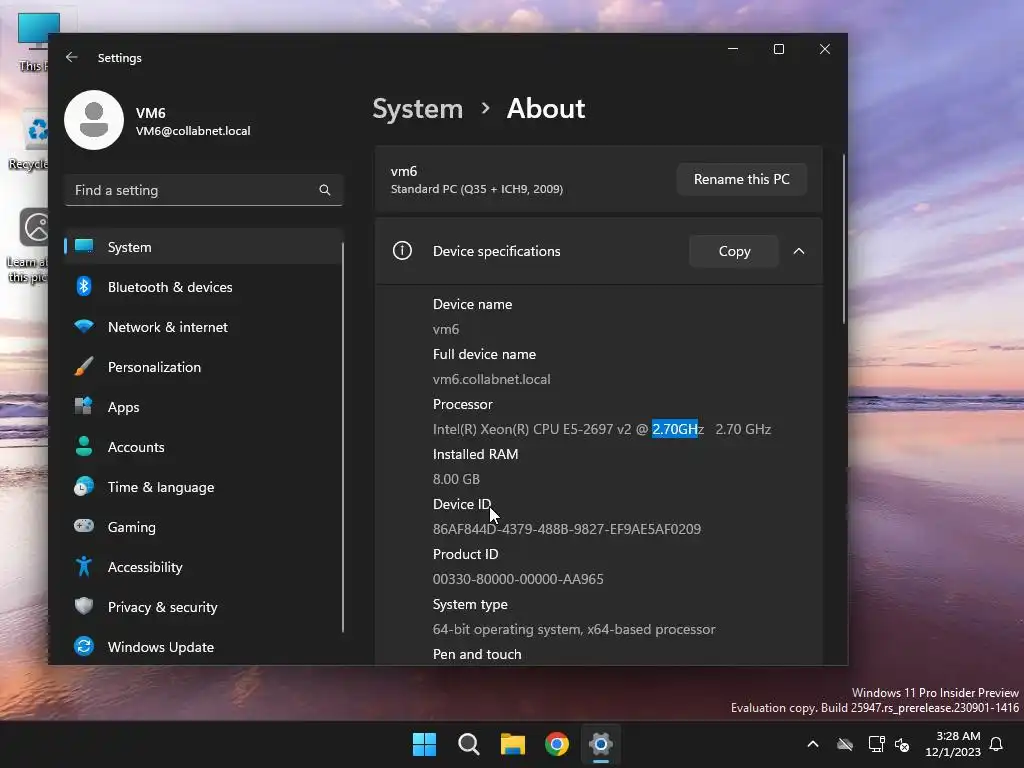Click the Windows Update sync icon
Viewport: 1024px width, 768px height.
pos(84,646)
